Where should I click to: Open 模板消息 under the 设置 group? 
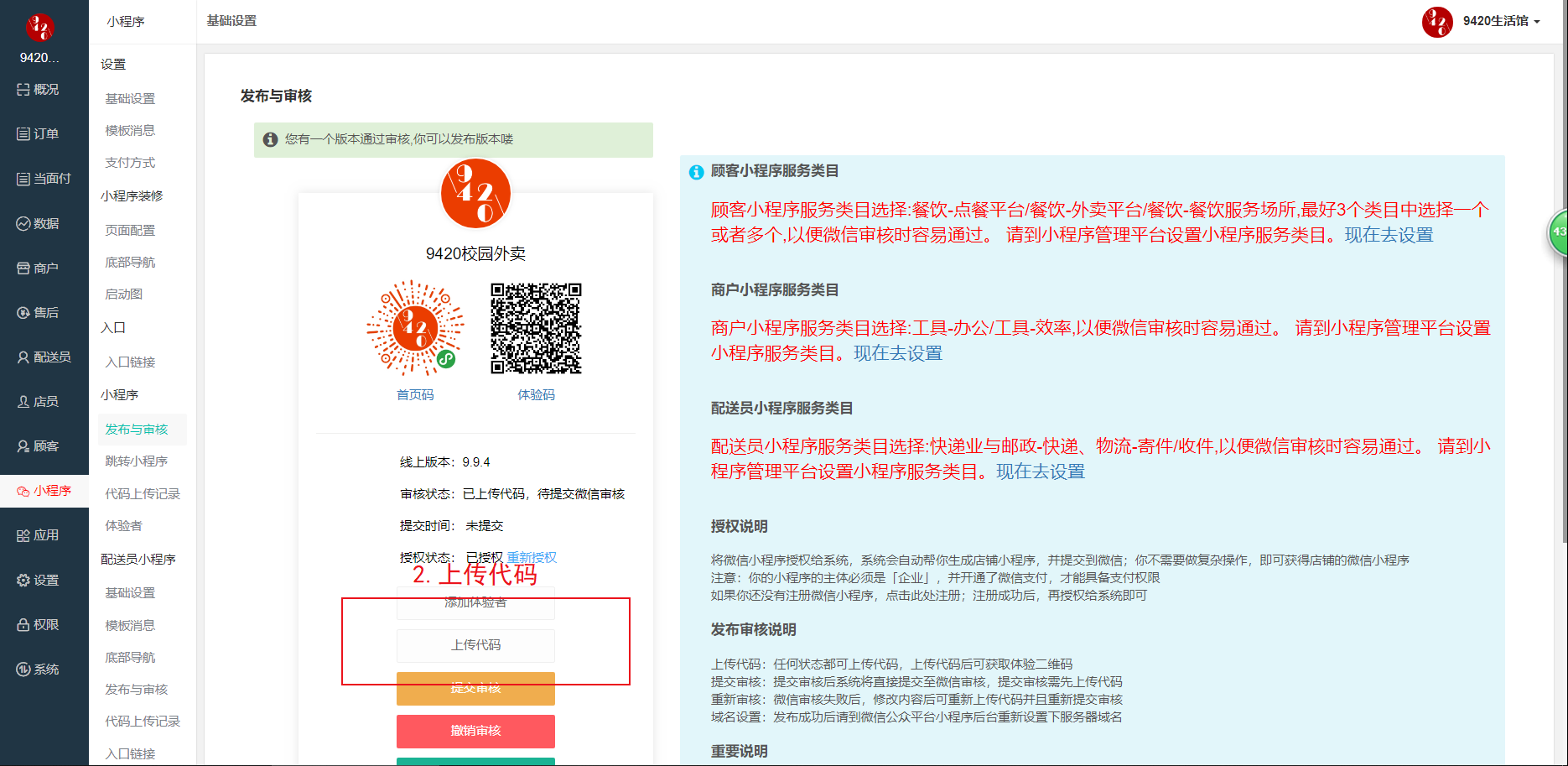pyautogui.click(x=130, y=131)
